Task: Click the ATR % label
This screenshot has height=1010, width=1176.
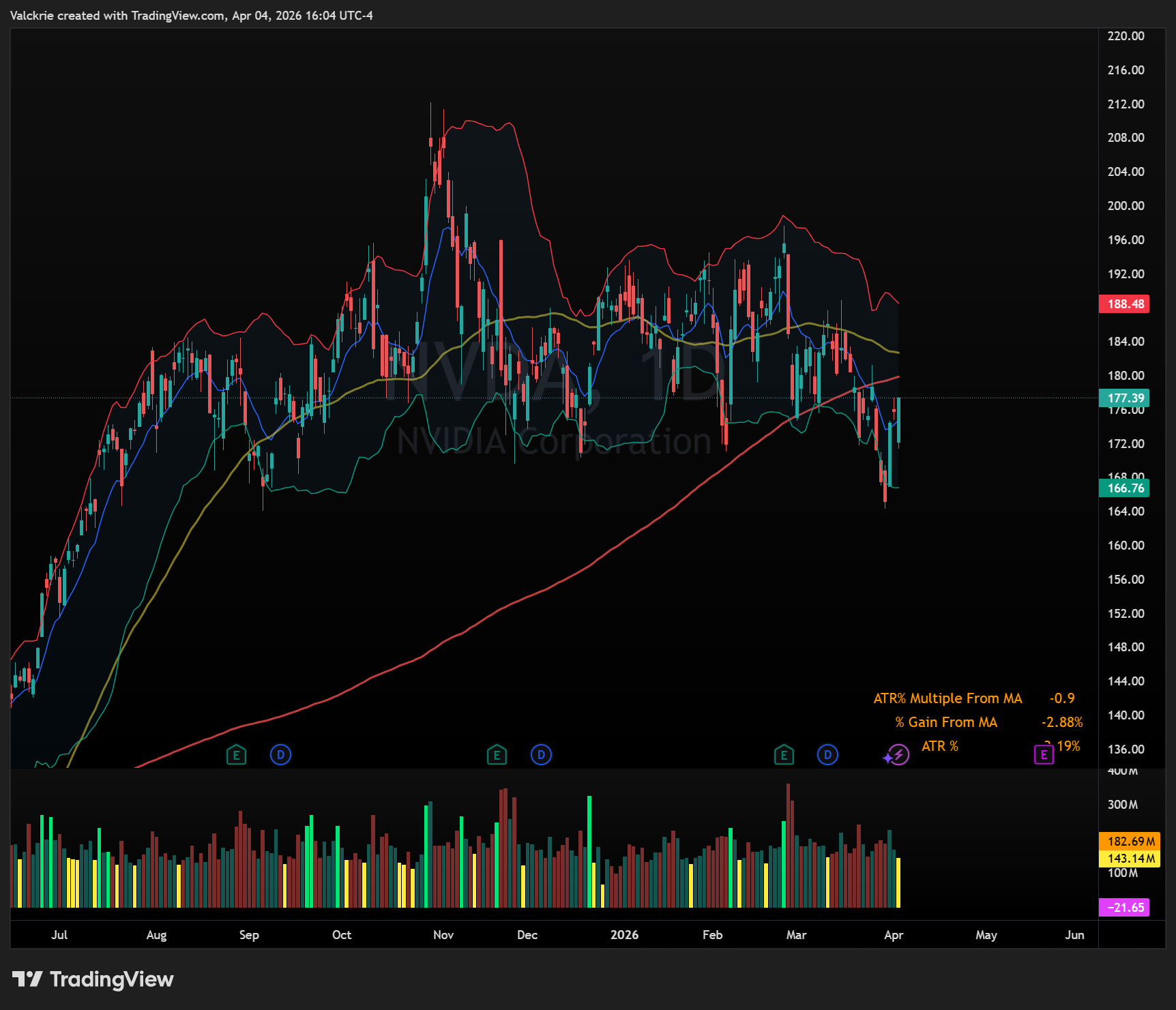Action: click(x=940, y=746)
